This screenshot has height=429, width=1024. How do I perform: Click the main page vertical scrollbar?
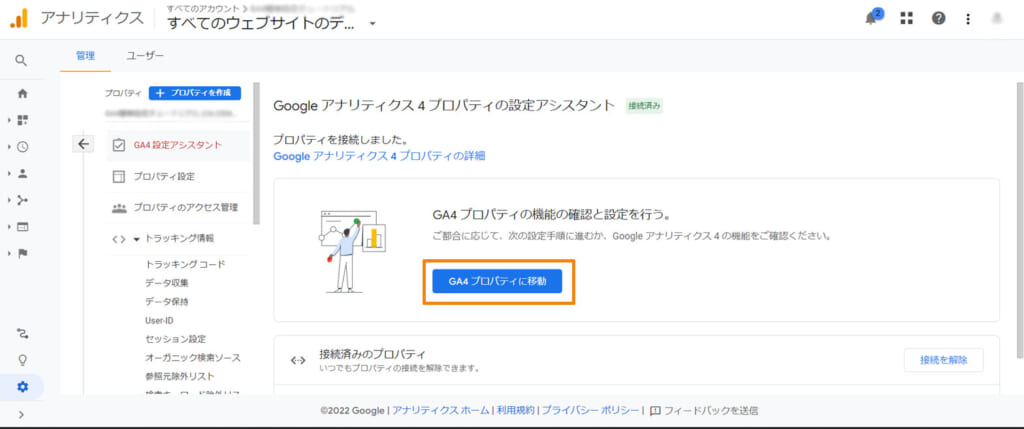pyautogui.click(x=1019, y=219)
